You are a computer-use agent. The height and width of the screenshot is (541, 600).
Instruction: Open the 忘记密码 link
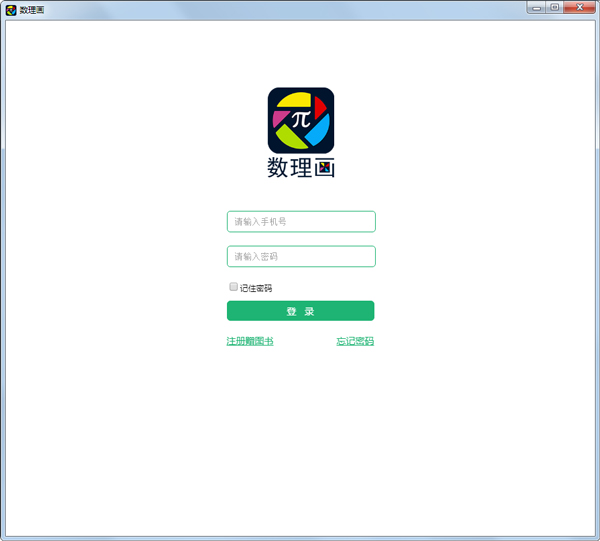click(x=355, y=341)
